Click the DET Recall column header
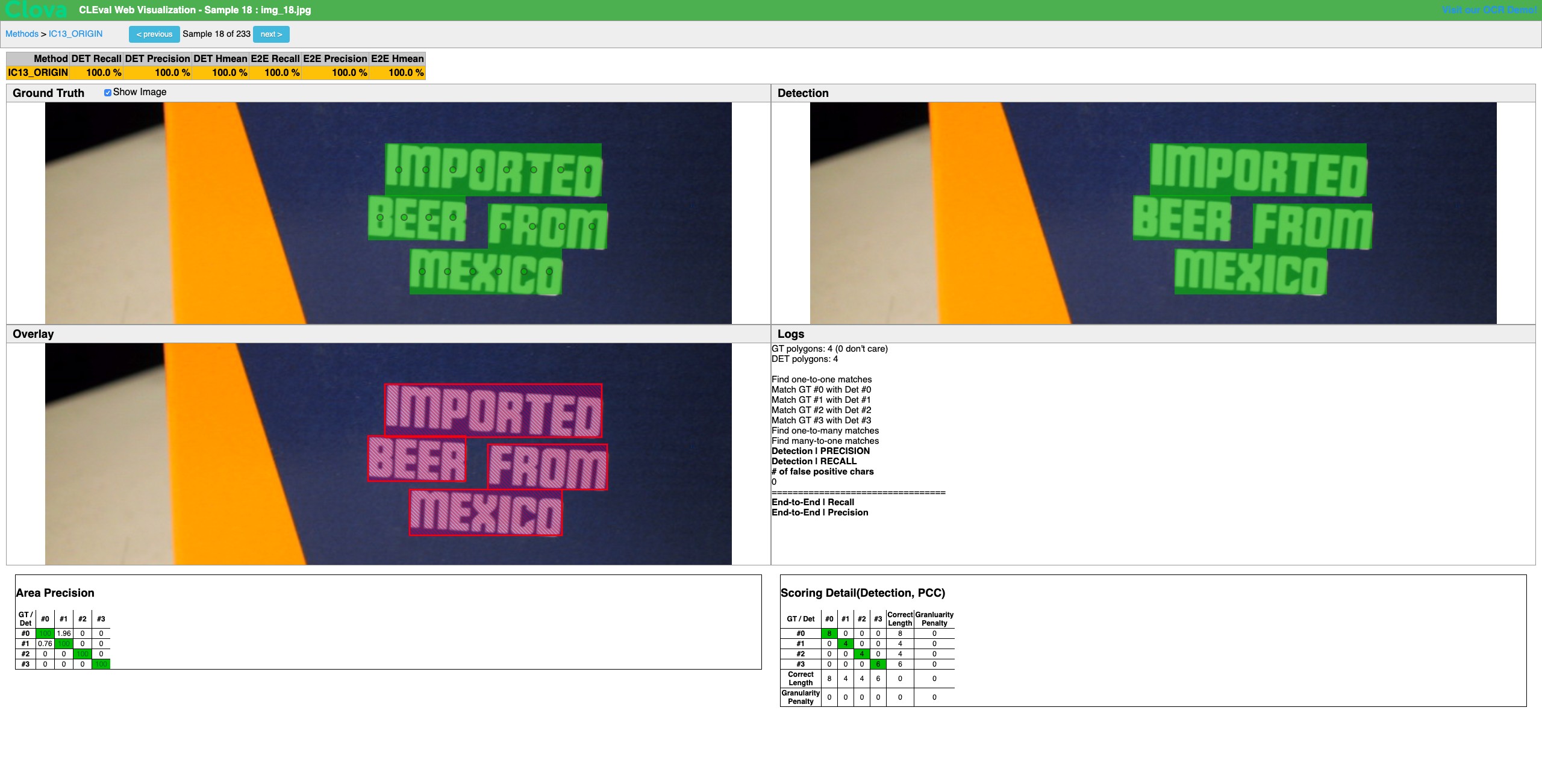The image size is (1542, 784). (x=96, y=59)
